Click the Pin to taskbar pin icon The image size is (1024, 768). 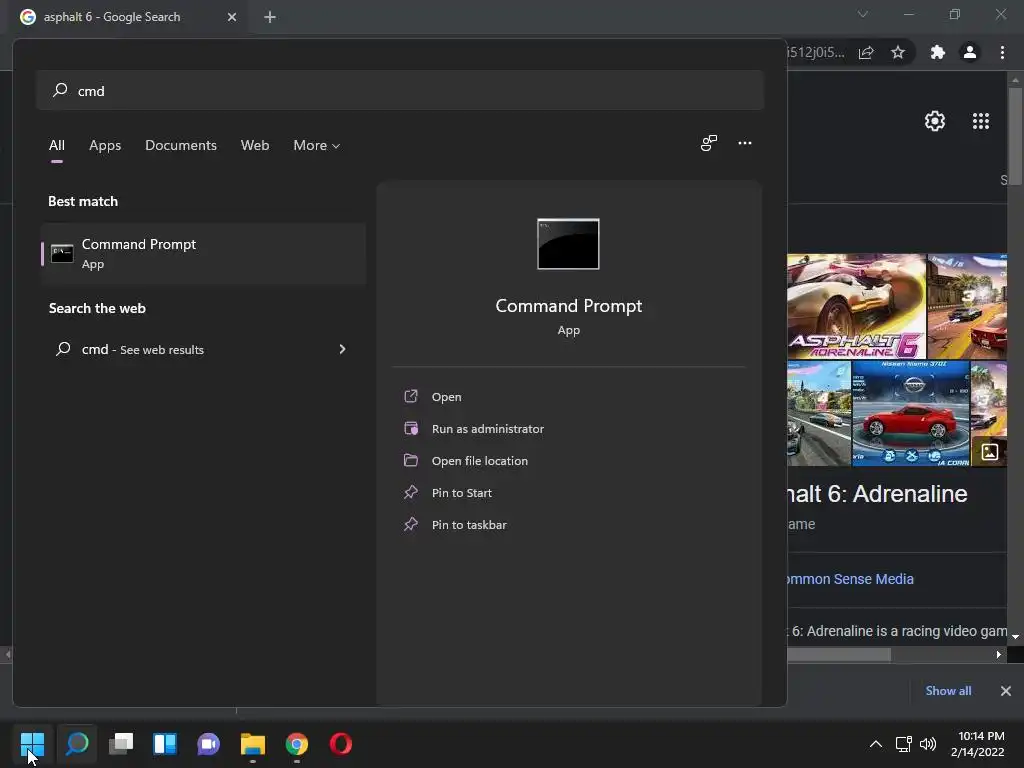click(411, 524)
